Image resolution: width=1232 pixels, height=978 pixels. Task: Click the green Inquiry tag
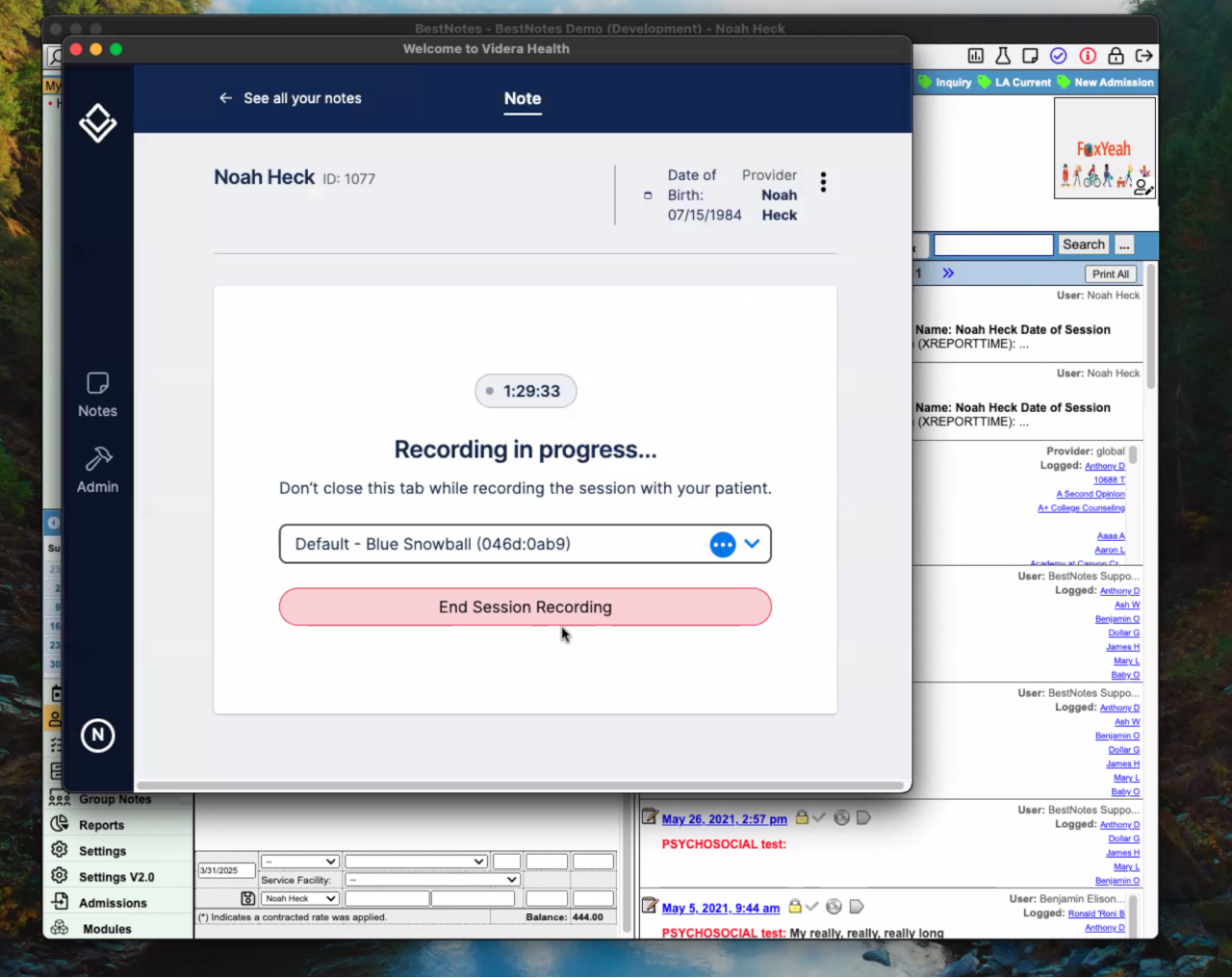945,83
